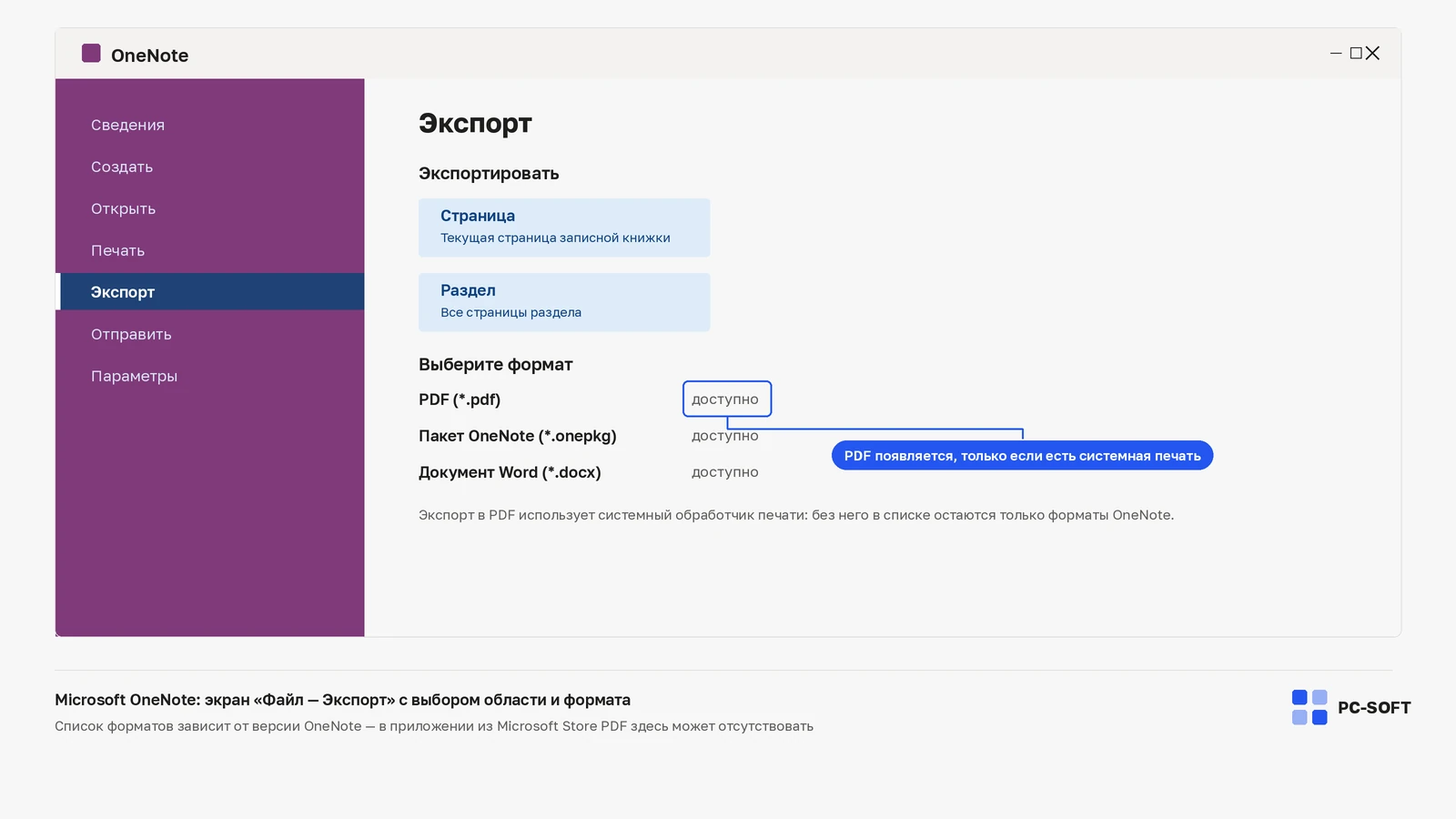The image size is (1456, 819).
Task: Select the Пакет OneNote (*.onepkg) format
Action: [x=518, y=436]
